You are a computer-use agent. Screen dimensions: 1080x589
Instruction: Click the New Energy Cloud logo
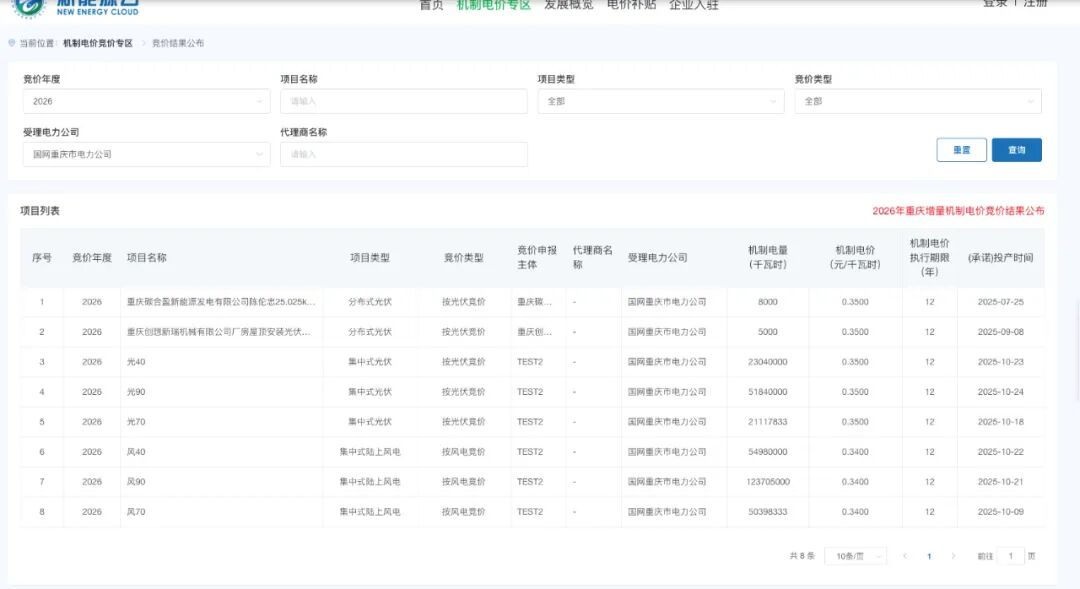pos(75,7)
